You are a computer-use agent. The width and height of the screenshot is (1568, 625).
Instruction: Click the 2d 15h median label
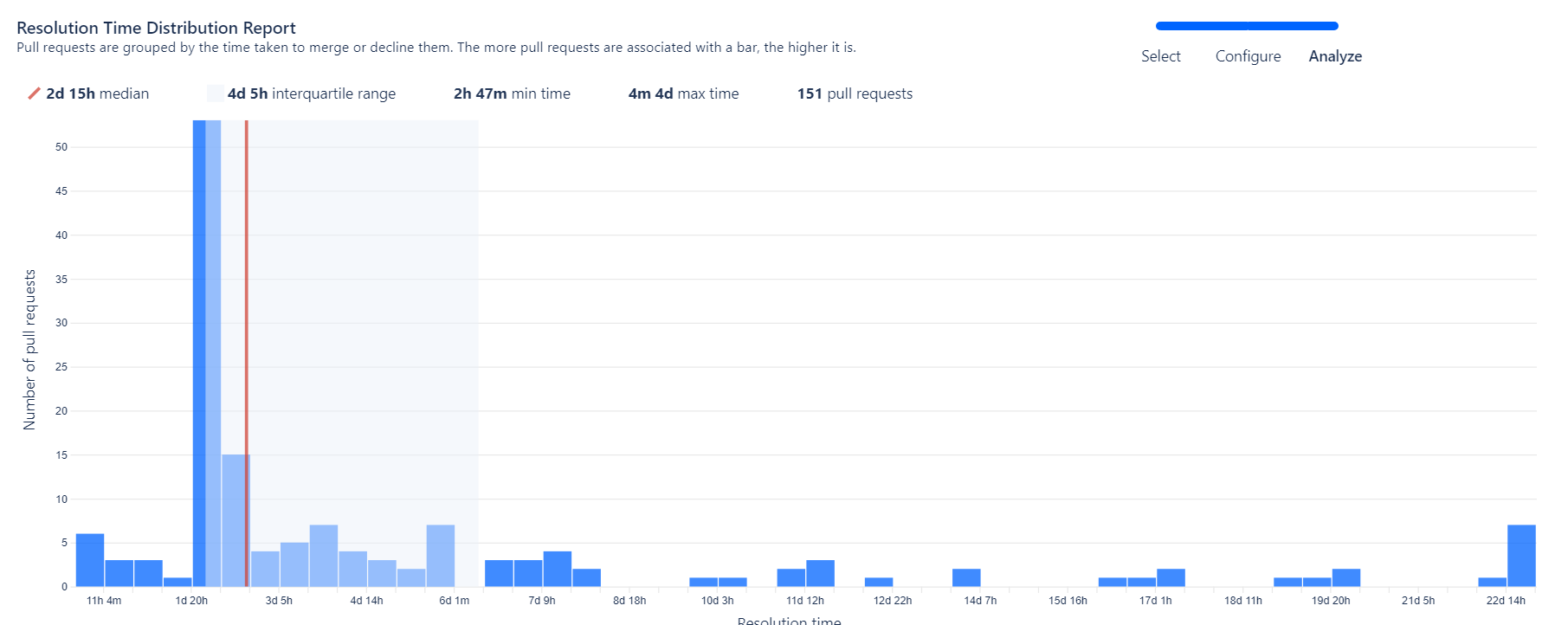97,93
